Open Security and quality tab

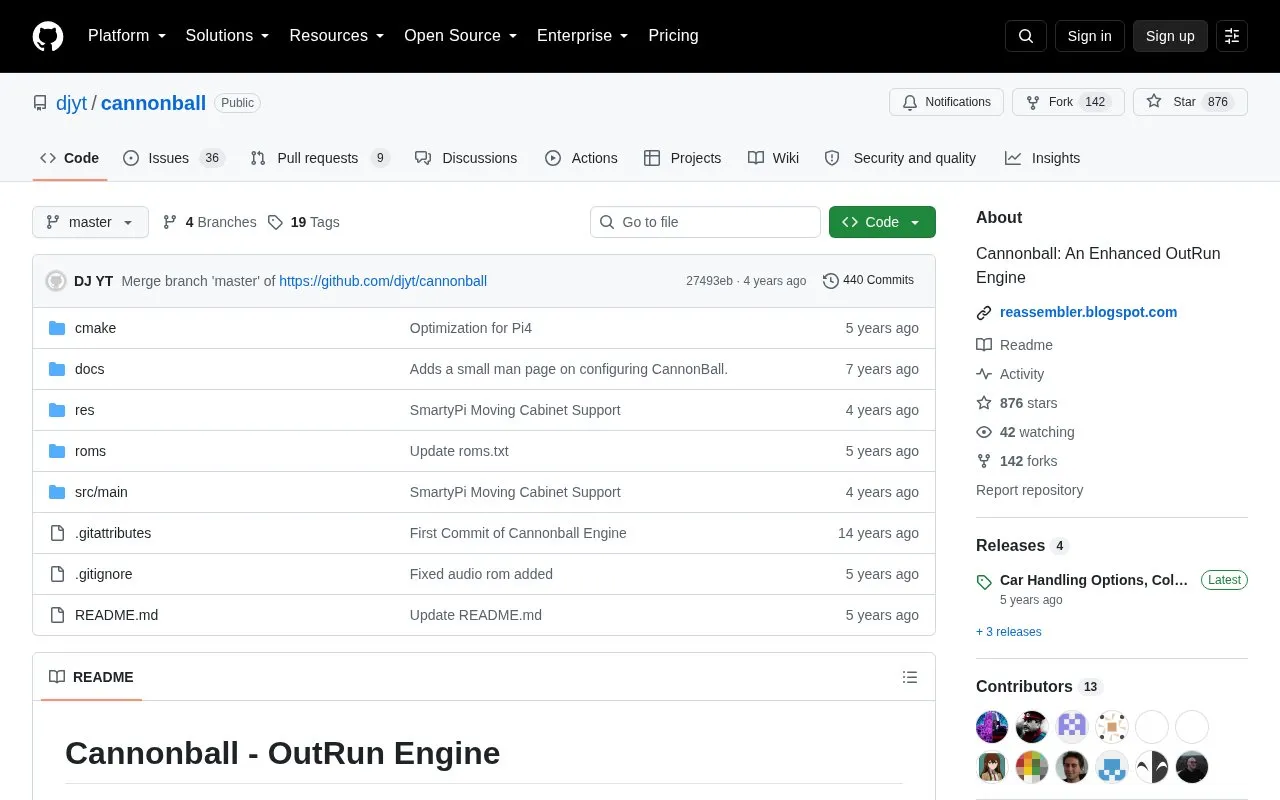[x=900, y=158]
